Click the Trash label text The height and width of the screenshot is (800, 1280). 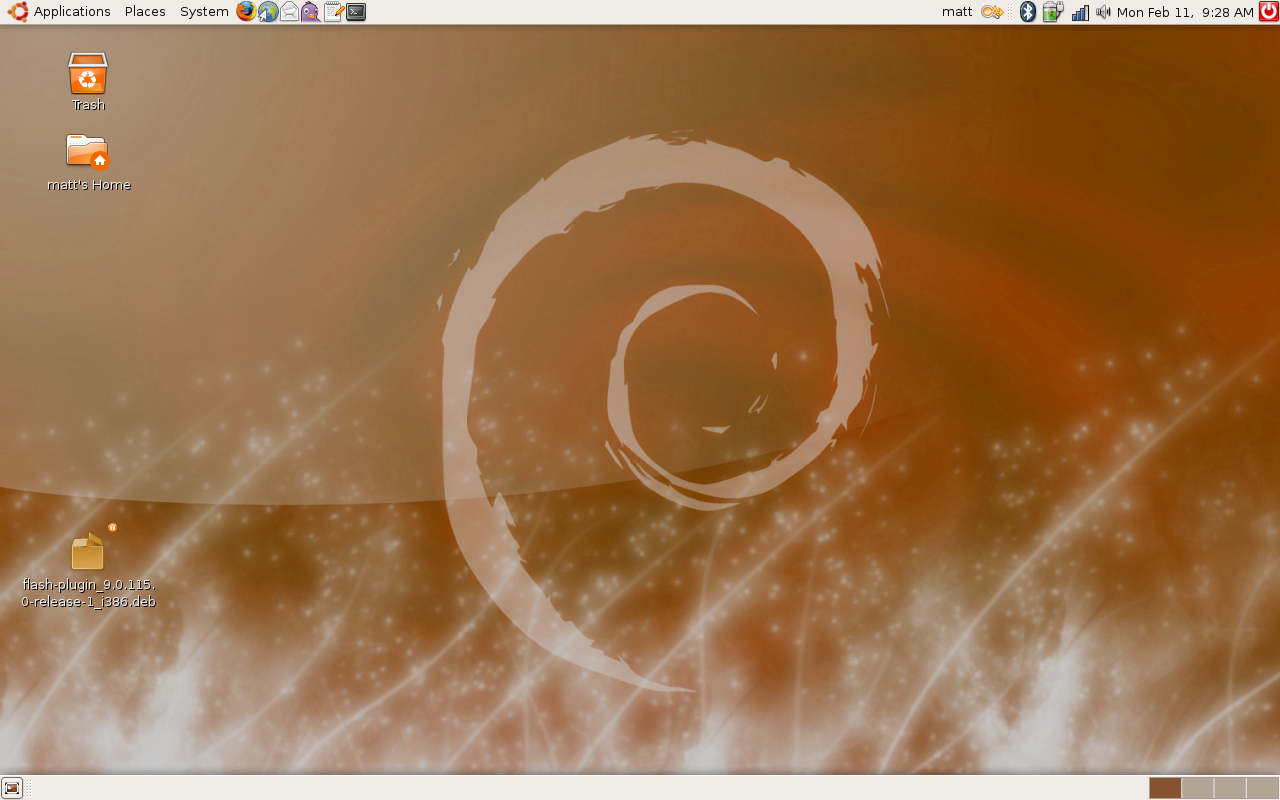pos(88,105)
